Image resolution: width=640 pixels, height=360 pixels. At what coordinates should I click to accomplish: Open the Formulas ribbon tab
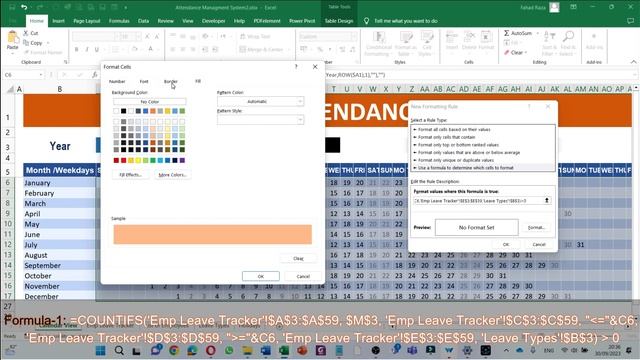(119, 21)
